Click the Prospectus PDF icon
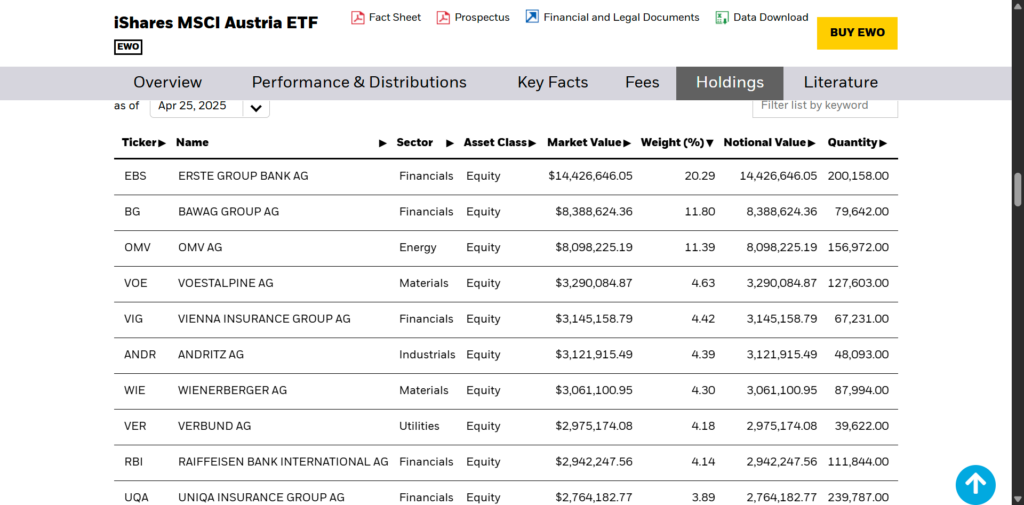Image resolution: width=1024 pixels, height=505 pixels. tap(443, 17)
